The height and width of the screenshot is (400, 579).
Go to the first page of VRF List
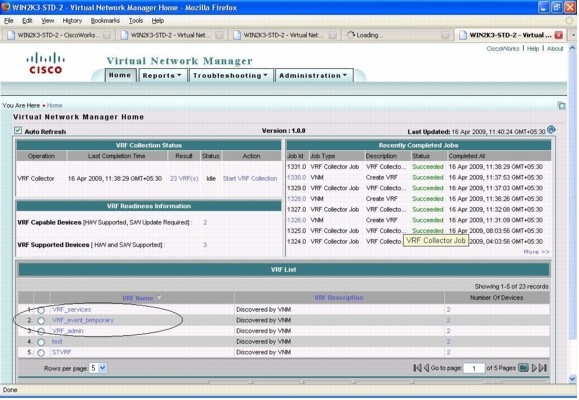pos(417,368)
